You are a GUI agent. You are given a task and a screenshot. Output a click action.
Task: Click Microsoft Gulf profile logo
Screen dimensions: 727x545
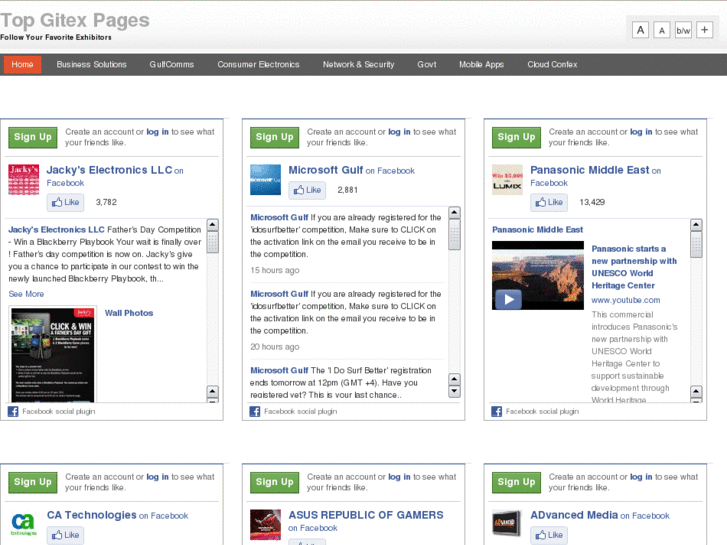(266, 180)
